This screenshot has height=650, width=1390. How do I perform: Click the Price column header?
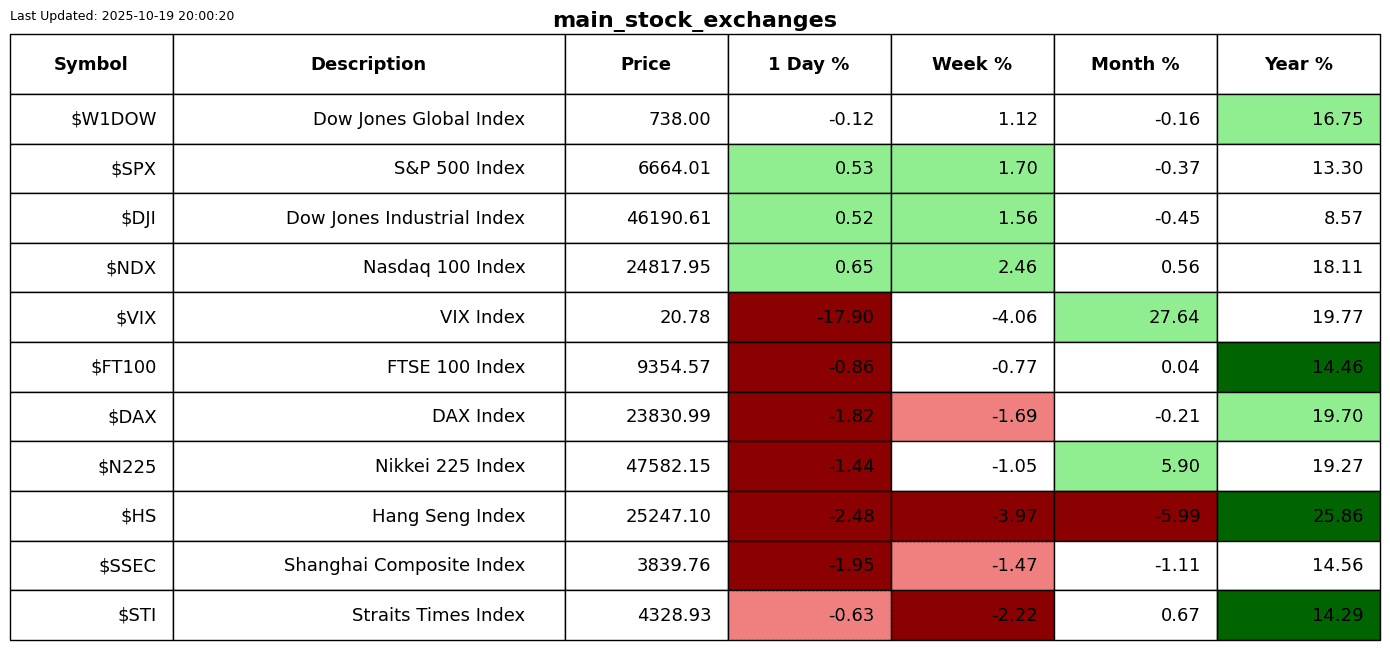646,65
